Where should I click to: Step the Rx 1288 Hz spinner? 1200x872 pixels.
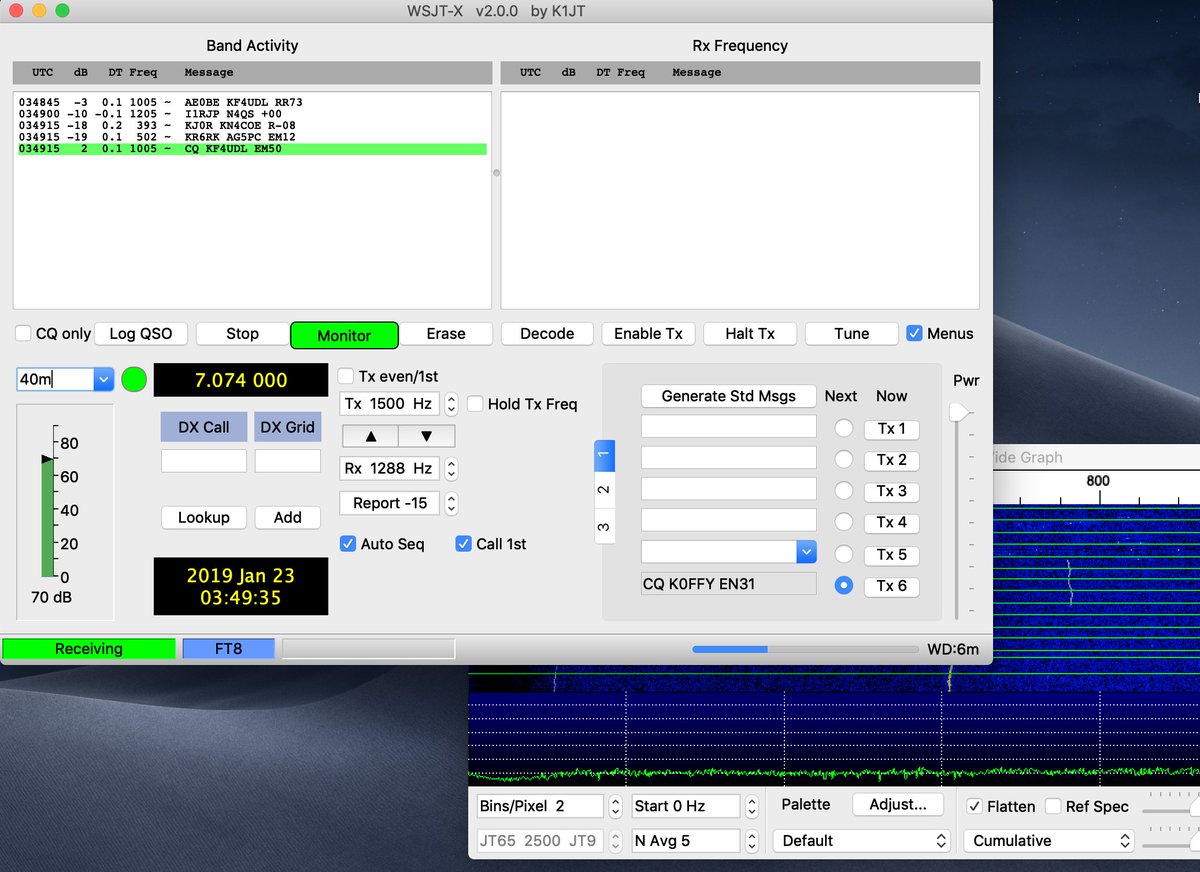(x=451, y=468)
